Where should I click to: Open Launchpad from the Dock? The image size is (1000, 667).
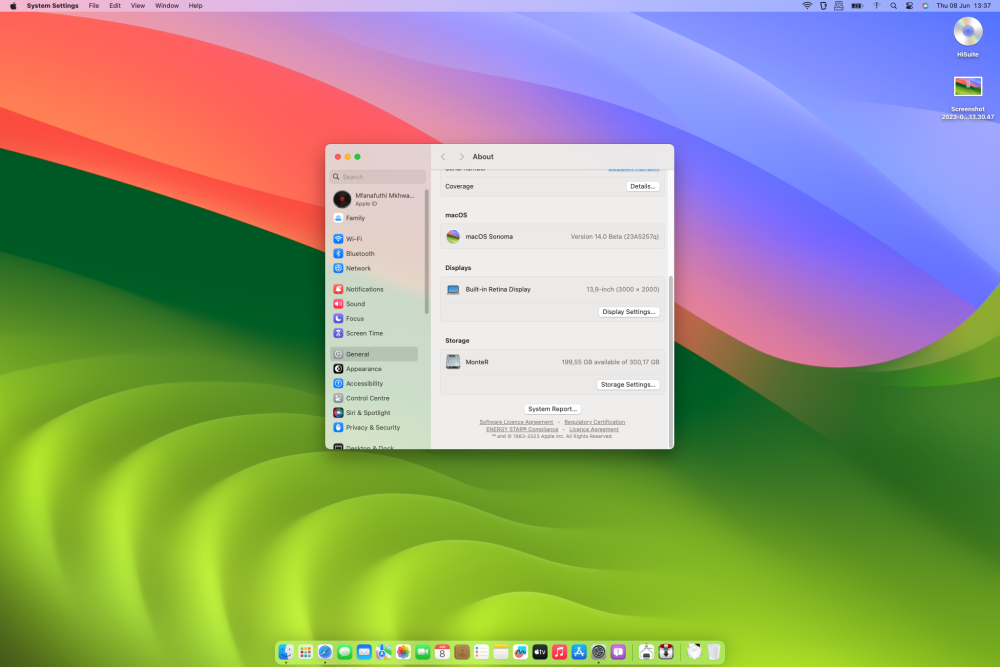305,652
